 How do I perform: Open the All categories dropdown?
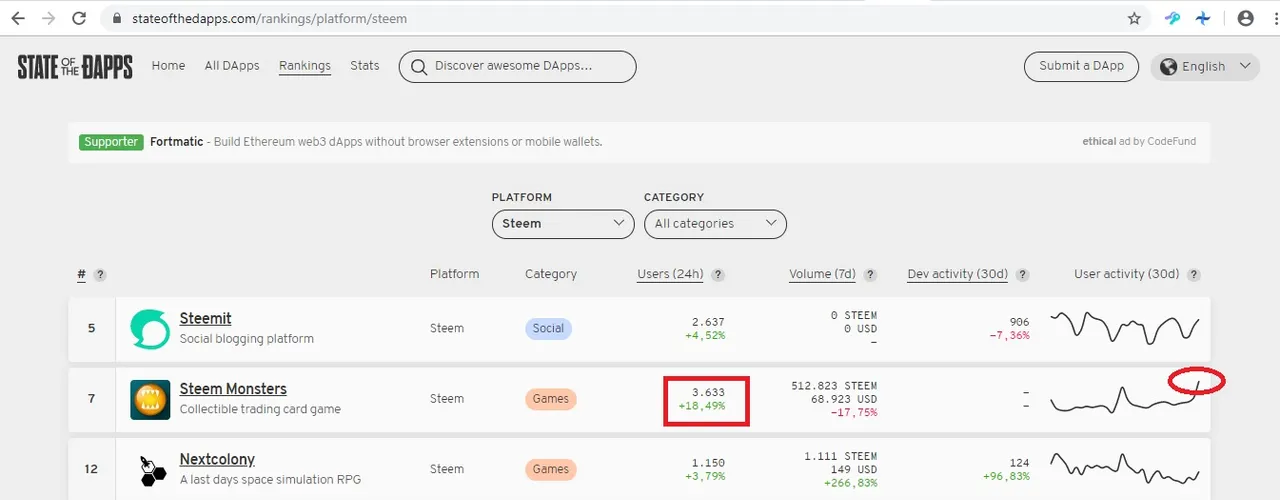[x=715, y=224]
